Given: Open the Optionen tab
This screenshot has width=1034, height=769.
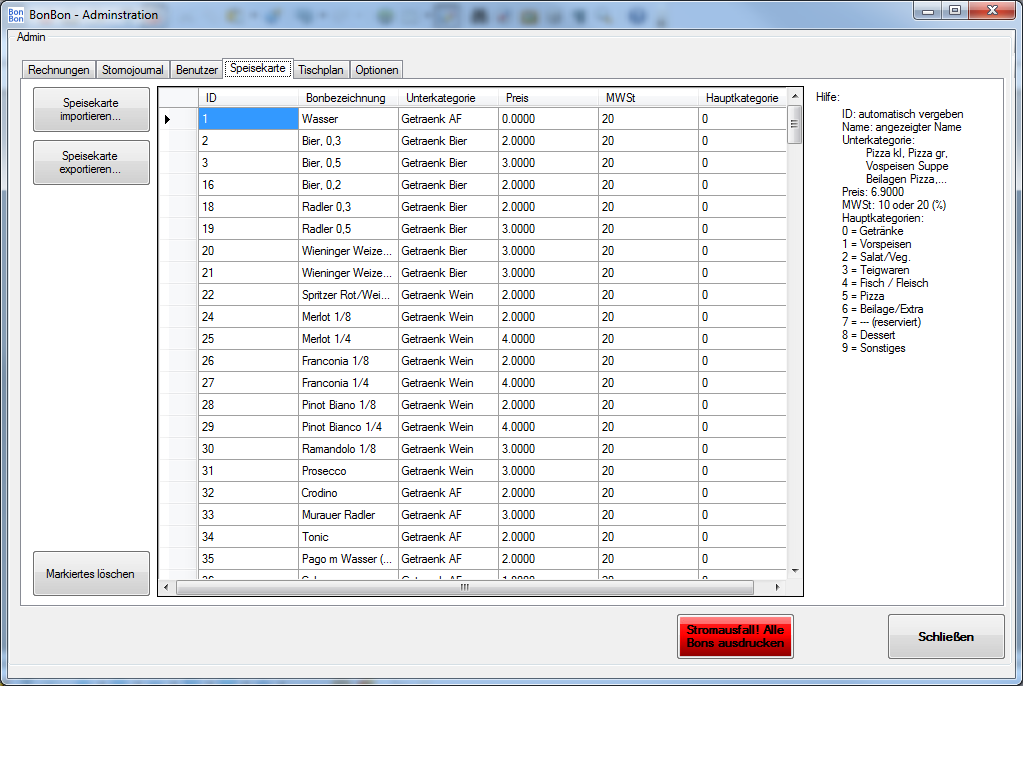Looking at the screenshot, I should point(376,70).
